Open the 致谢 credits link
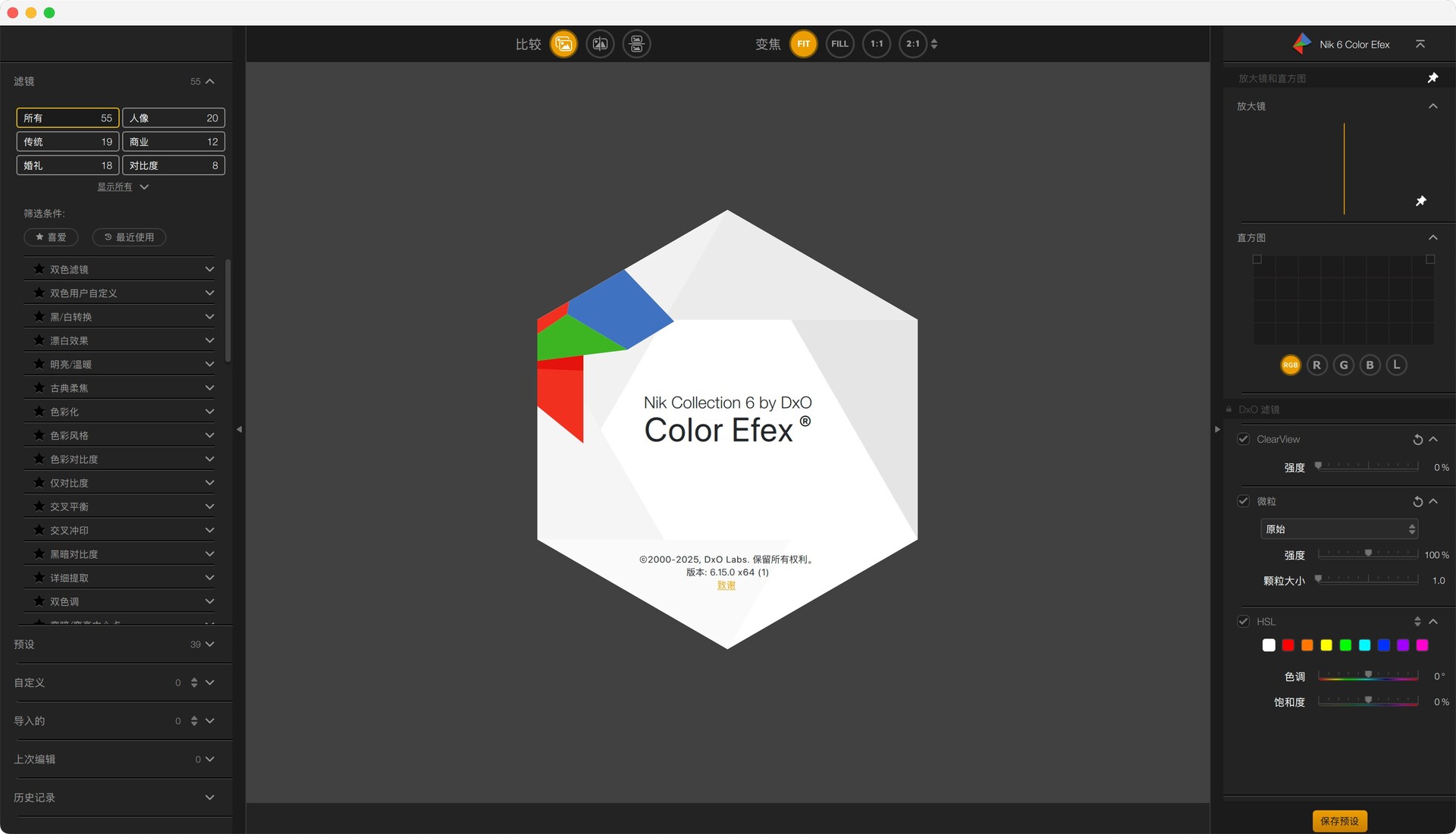Viewport: 1456px width, 834px height. 726,585
